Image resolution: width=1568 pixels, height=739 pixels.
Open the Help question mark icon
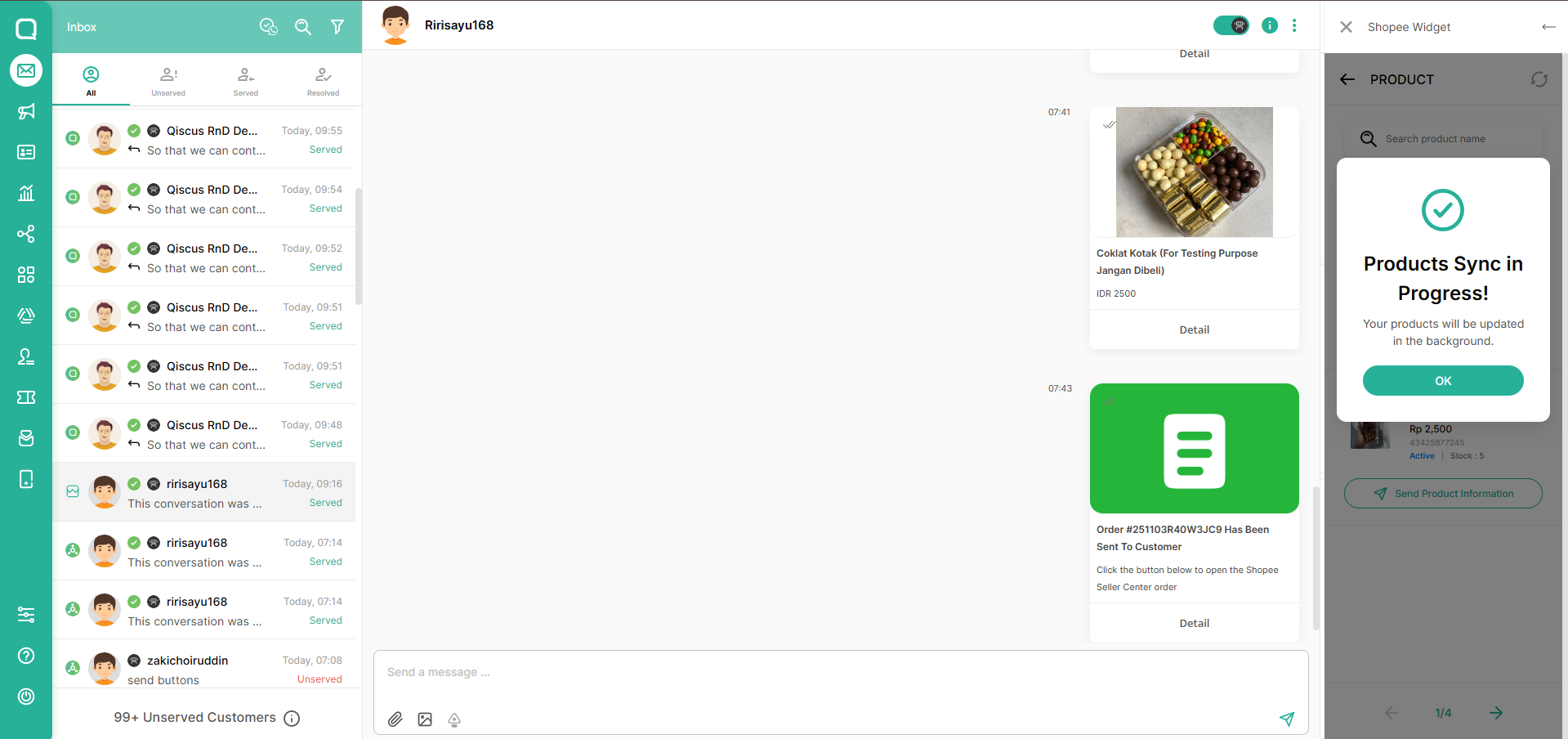pyautogui.click(x=26, y=656)
